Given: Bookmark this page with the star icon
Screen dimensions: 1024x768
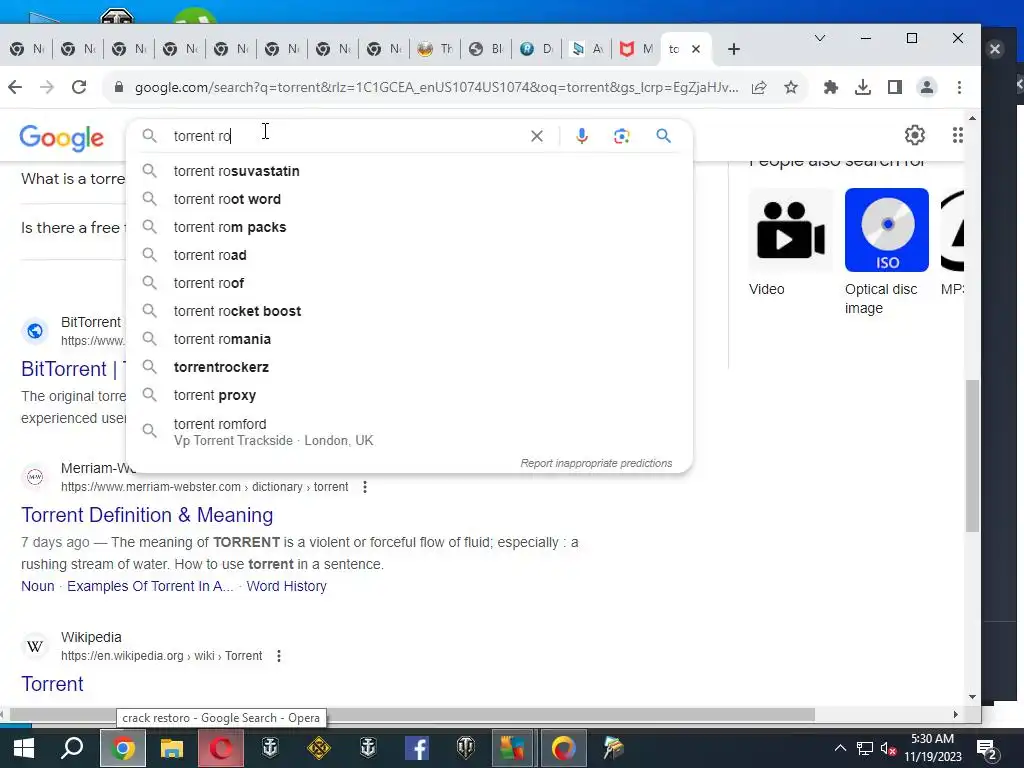Looking at the screenshot, I should point(791,87).
